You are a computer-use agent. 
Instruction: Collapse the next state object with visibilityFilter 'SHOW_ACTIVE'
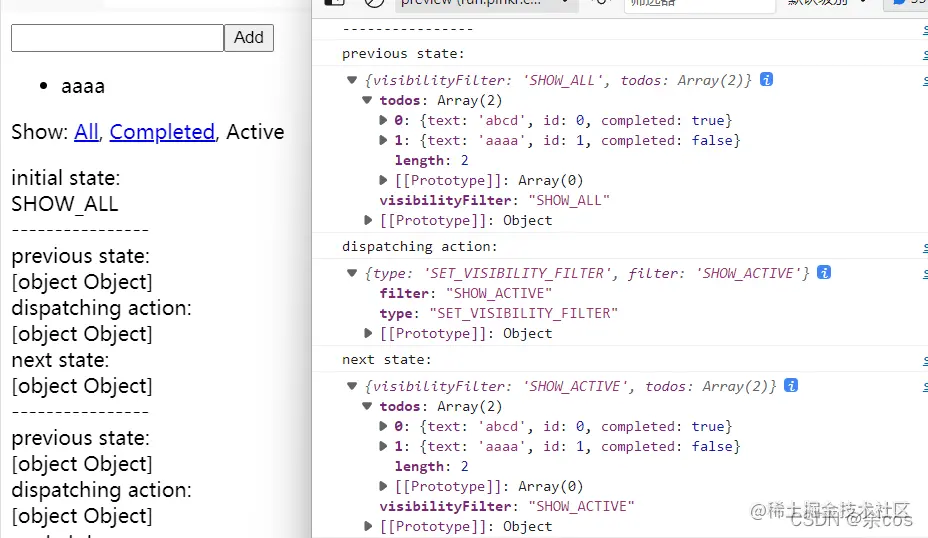352,386
